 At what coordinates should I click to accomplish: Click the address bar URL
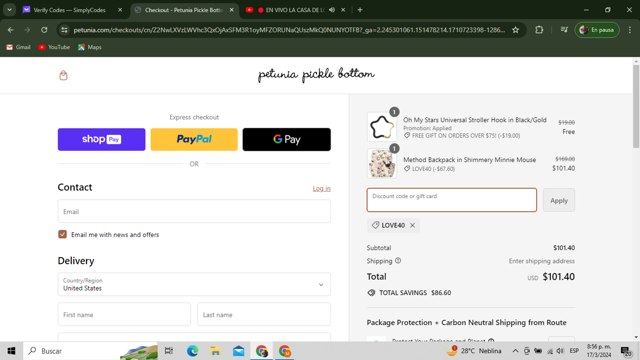tap(289, 30)
